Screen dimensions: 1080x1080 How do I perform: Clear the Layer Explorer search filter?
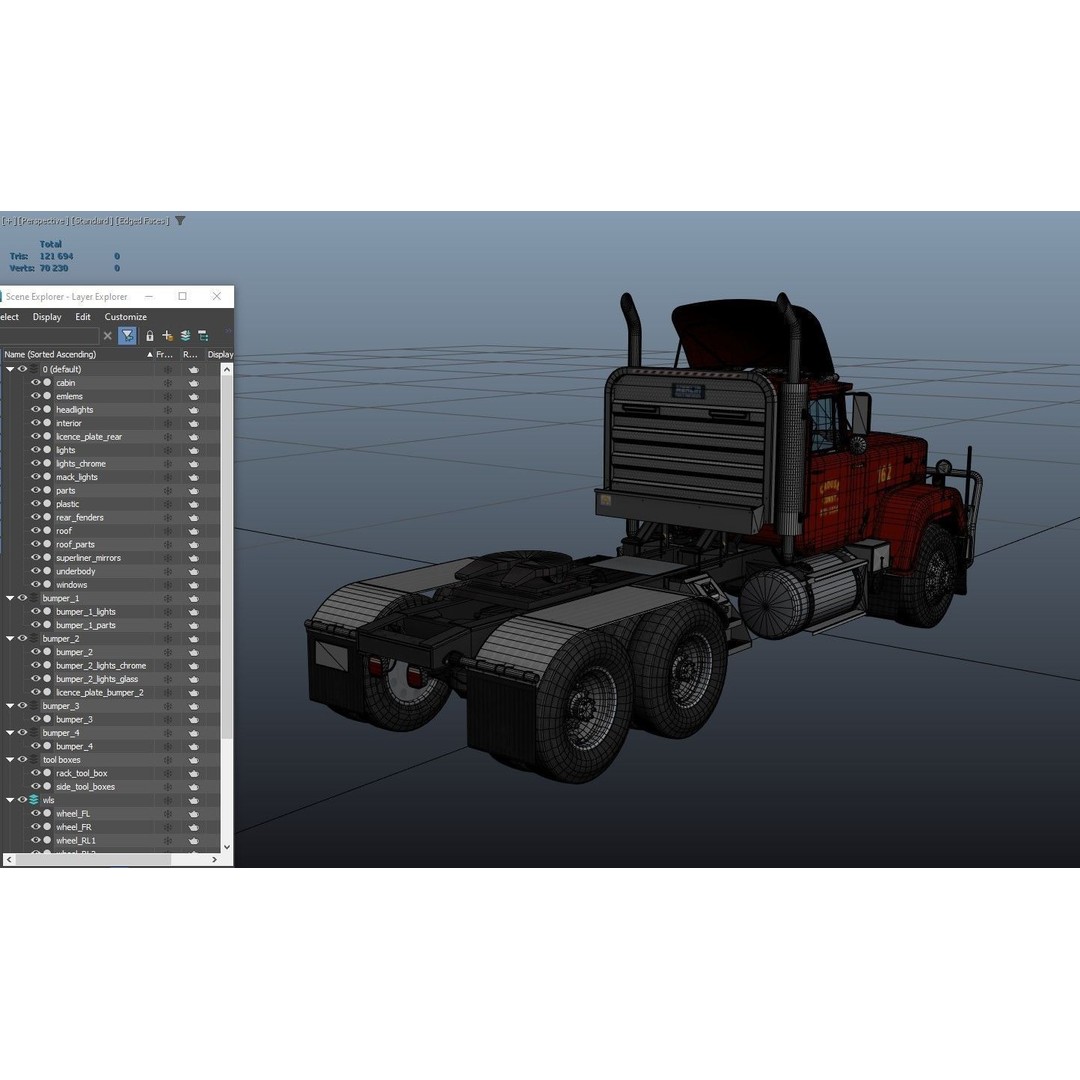click(107, 336)
